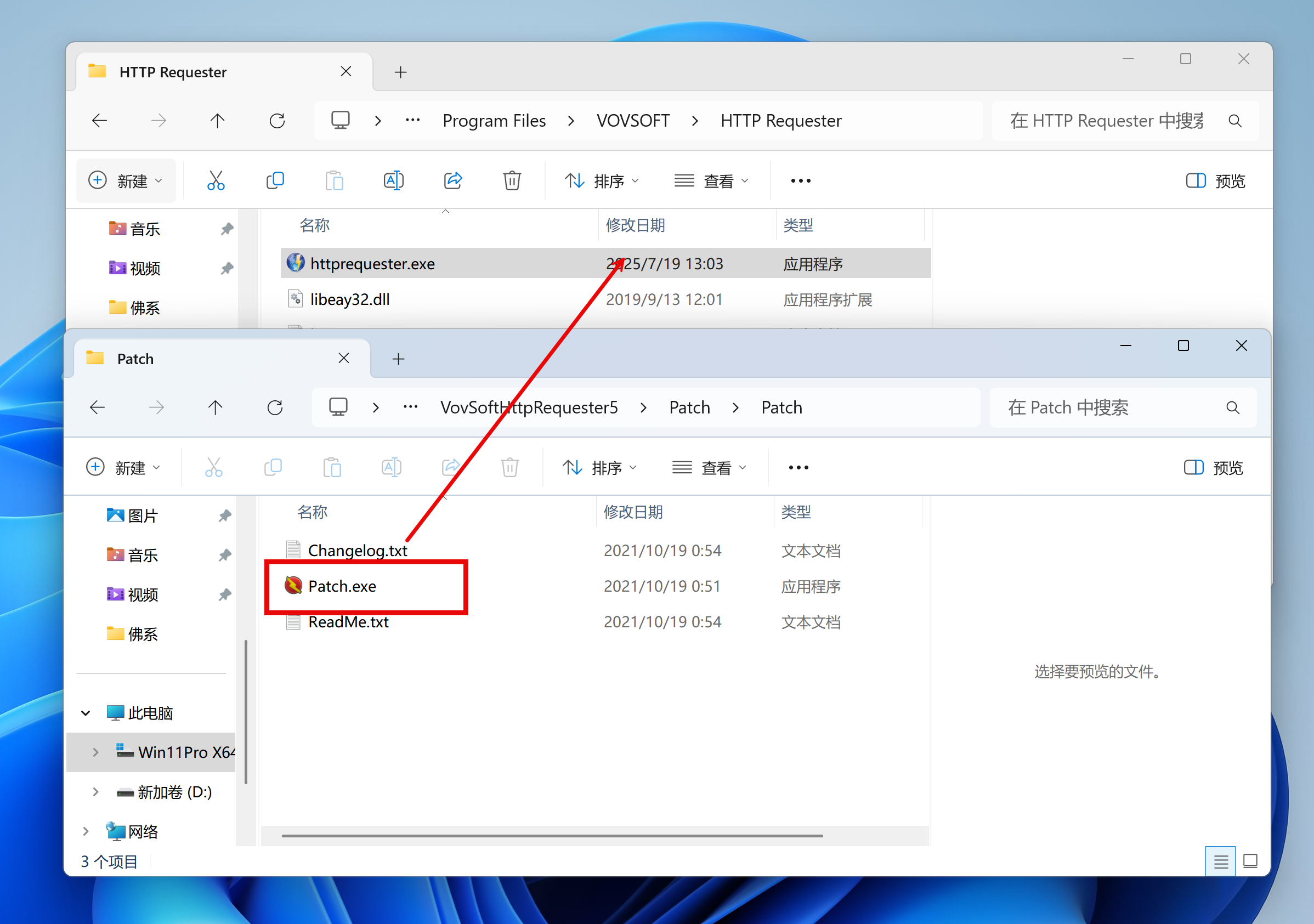The width and height of the screenshot is (1314, 924).
Task: Go up one level in HTTP Requester window
Action: 218,121
